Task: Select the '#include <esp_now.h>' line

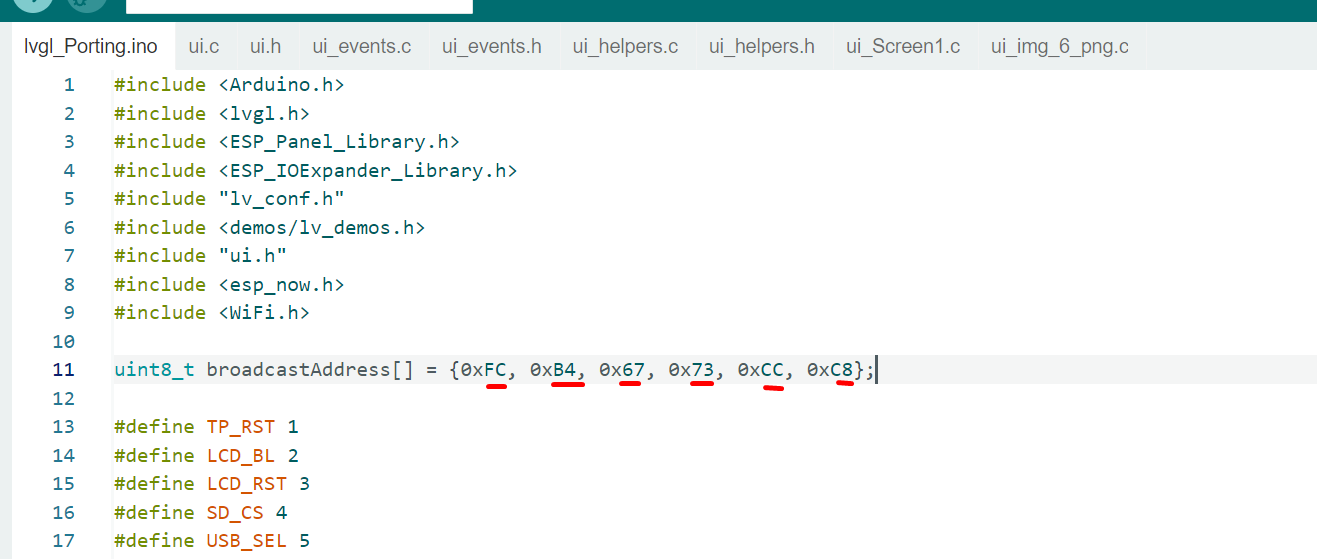Action: pos(229,285)
